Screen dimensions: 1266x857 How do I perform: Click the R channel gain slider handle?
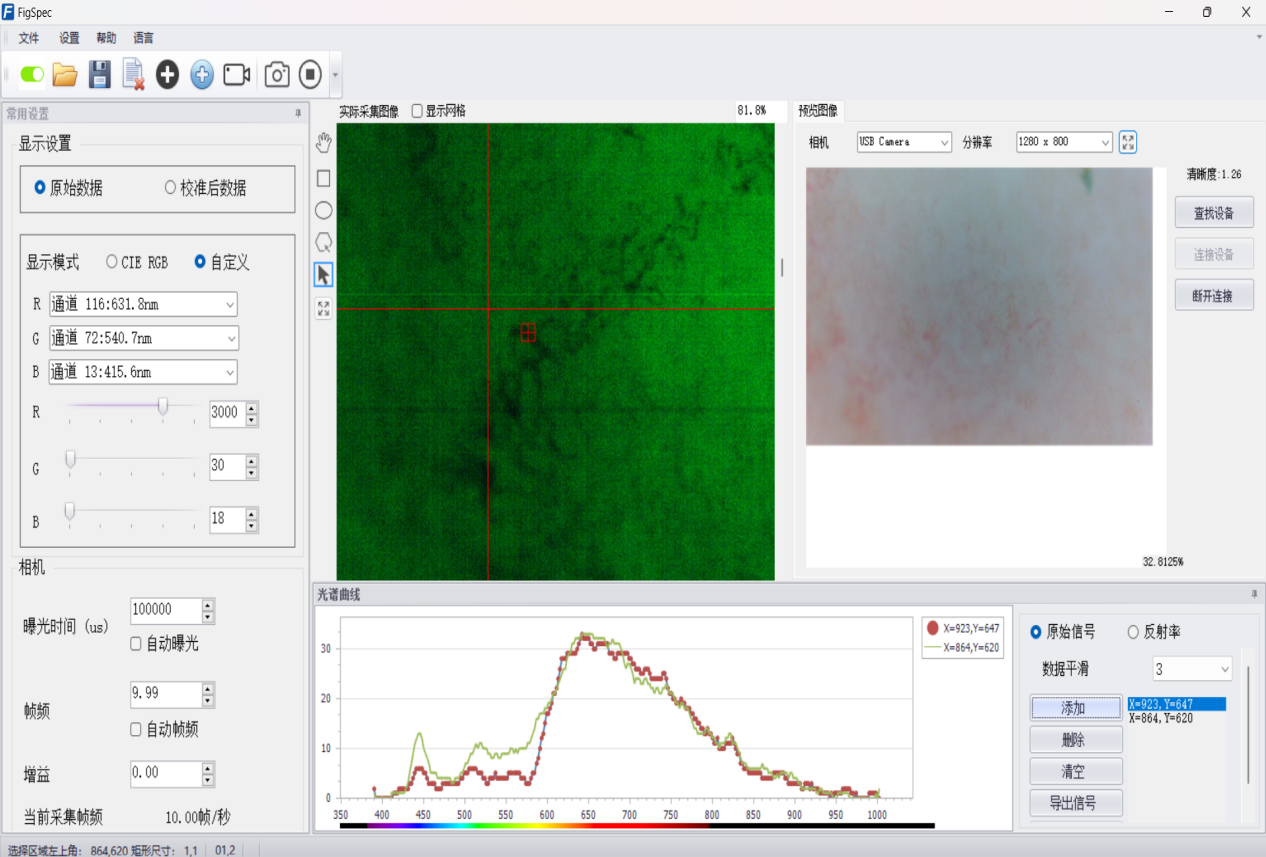point(163,406)
